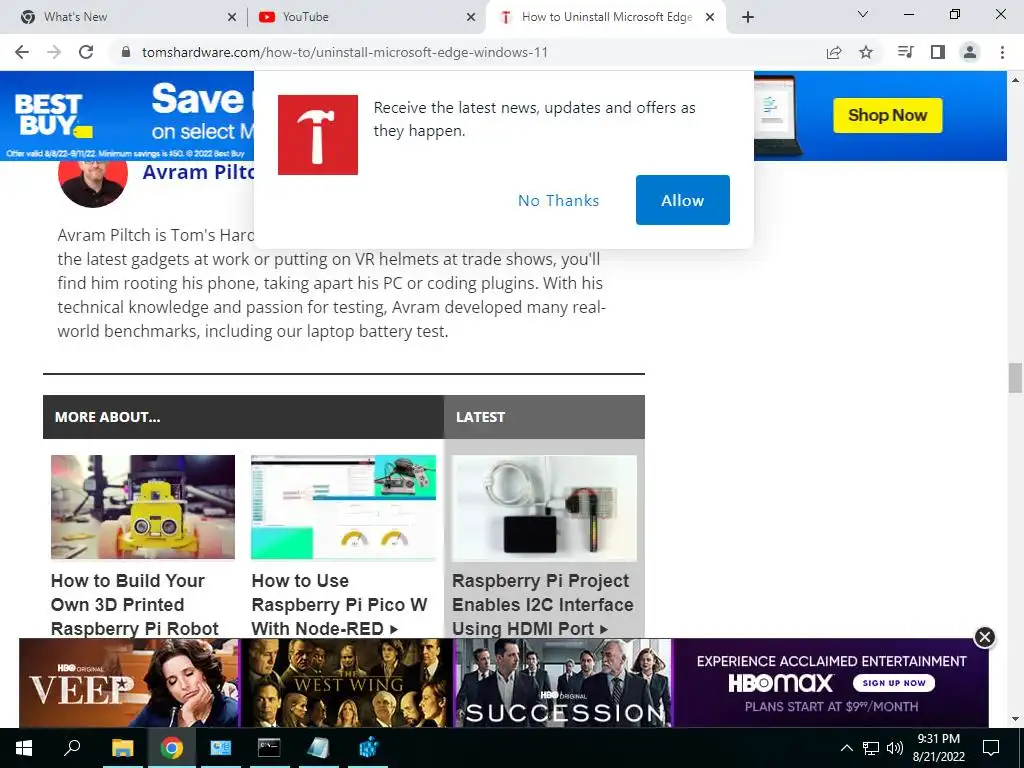Open How to Build Your Own 3D Printed article
1024x768 pixels.
tap(135, 605)
